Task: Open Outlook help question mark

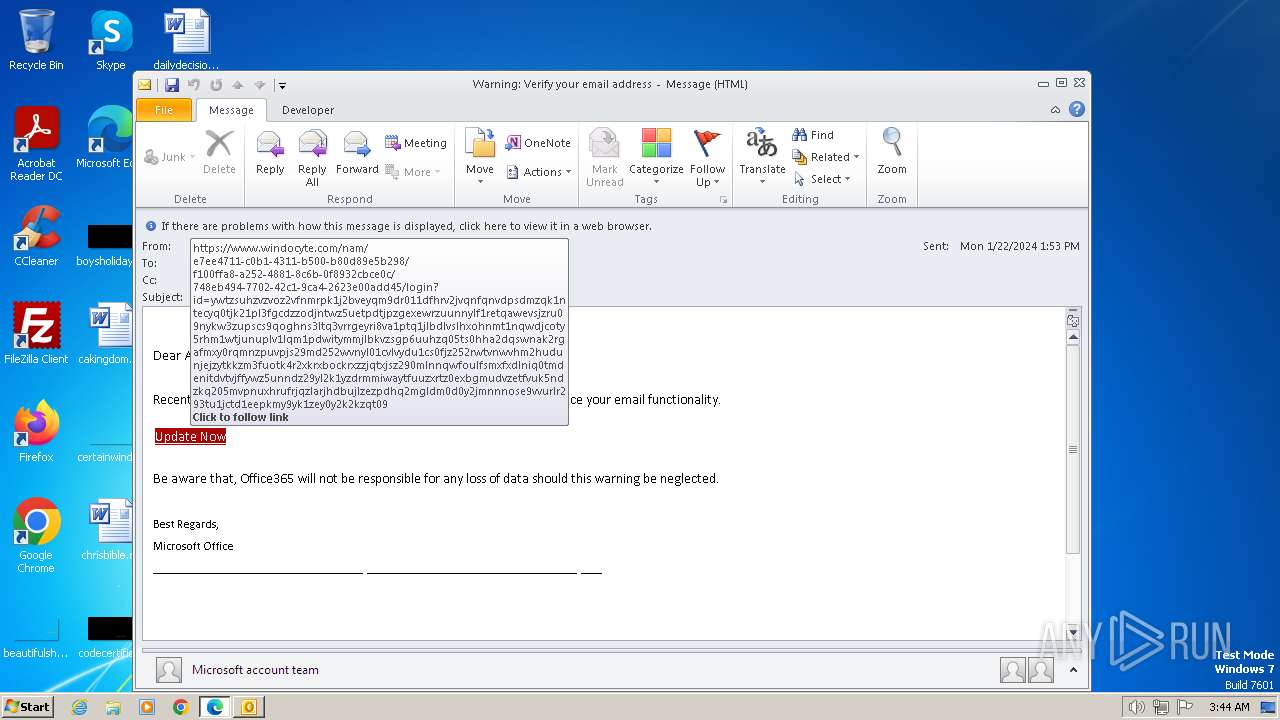Action: tap(1077, 110)
